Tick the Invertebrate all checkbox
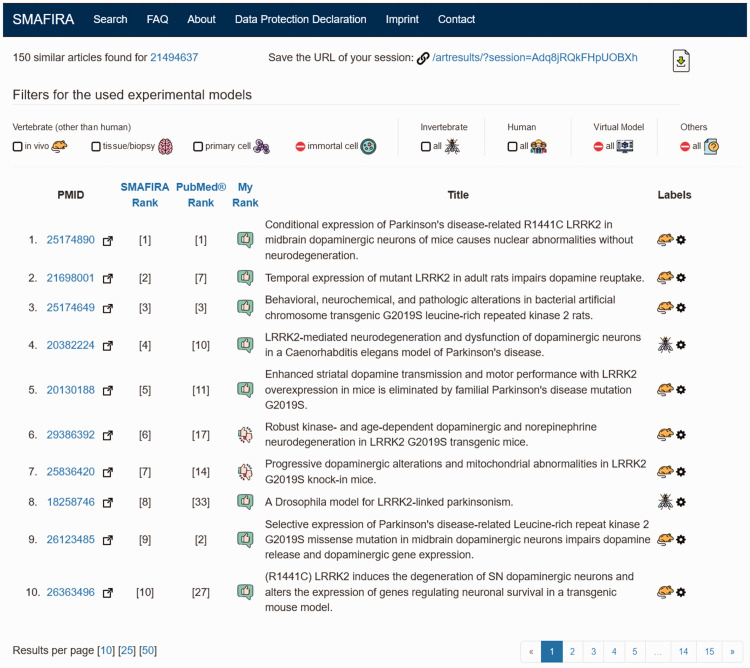Image resolution: width=750 pixels, height=668 pixels. pyautogui.click(x=425, y=146)
